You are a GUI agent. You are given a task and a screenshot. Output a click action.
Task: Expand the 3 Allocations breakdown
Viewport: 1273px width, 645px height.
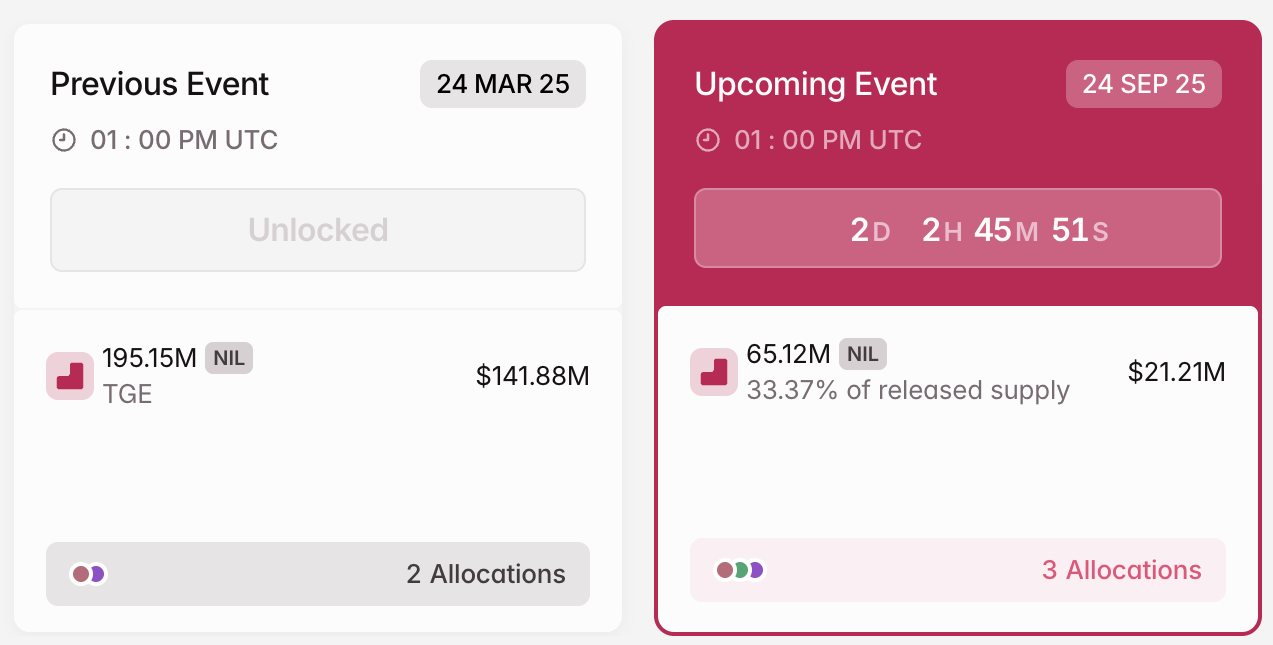click(1121, 570)
